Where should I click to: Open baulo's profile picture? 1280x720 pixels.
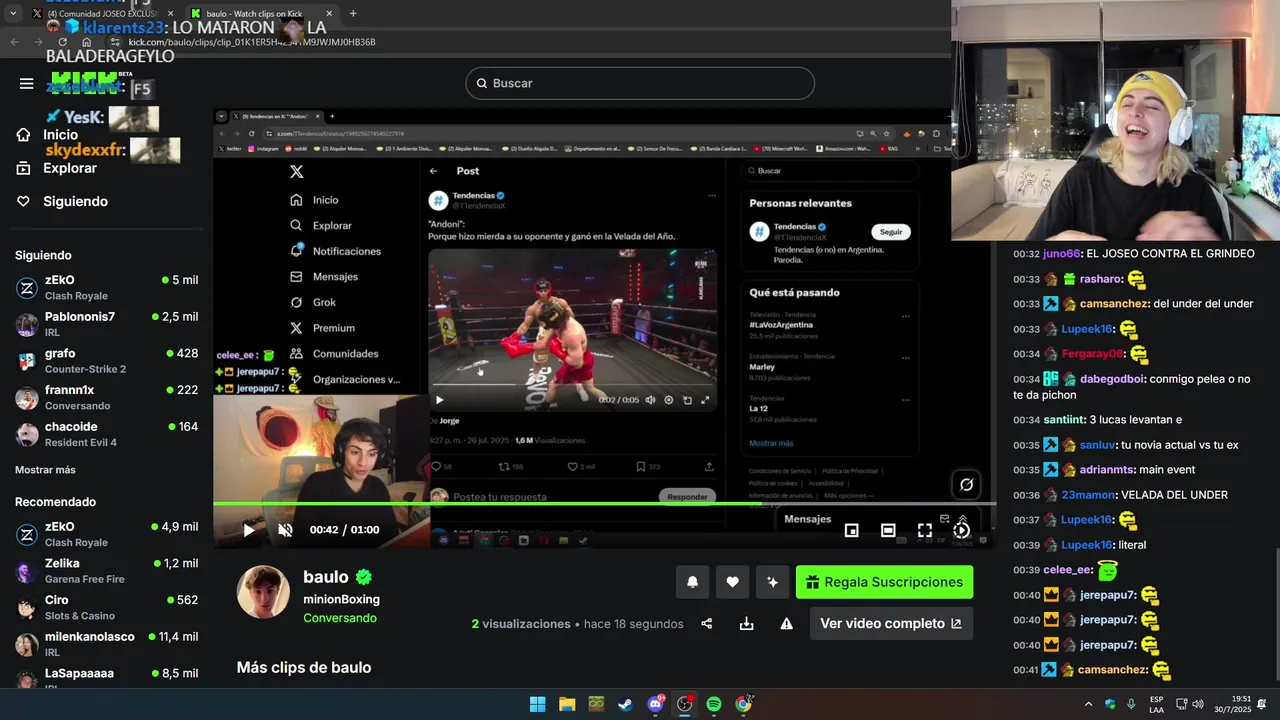tap(263, 592)
